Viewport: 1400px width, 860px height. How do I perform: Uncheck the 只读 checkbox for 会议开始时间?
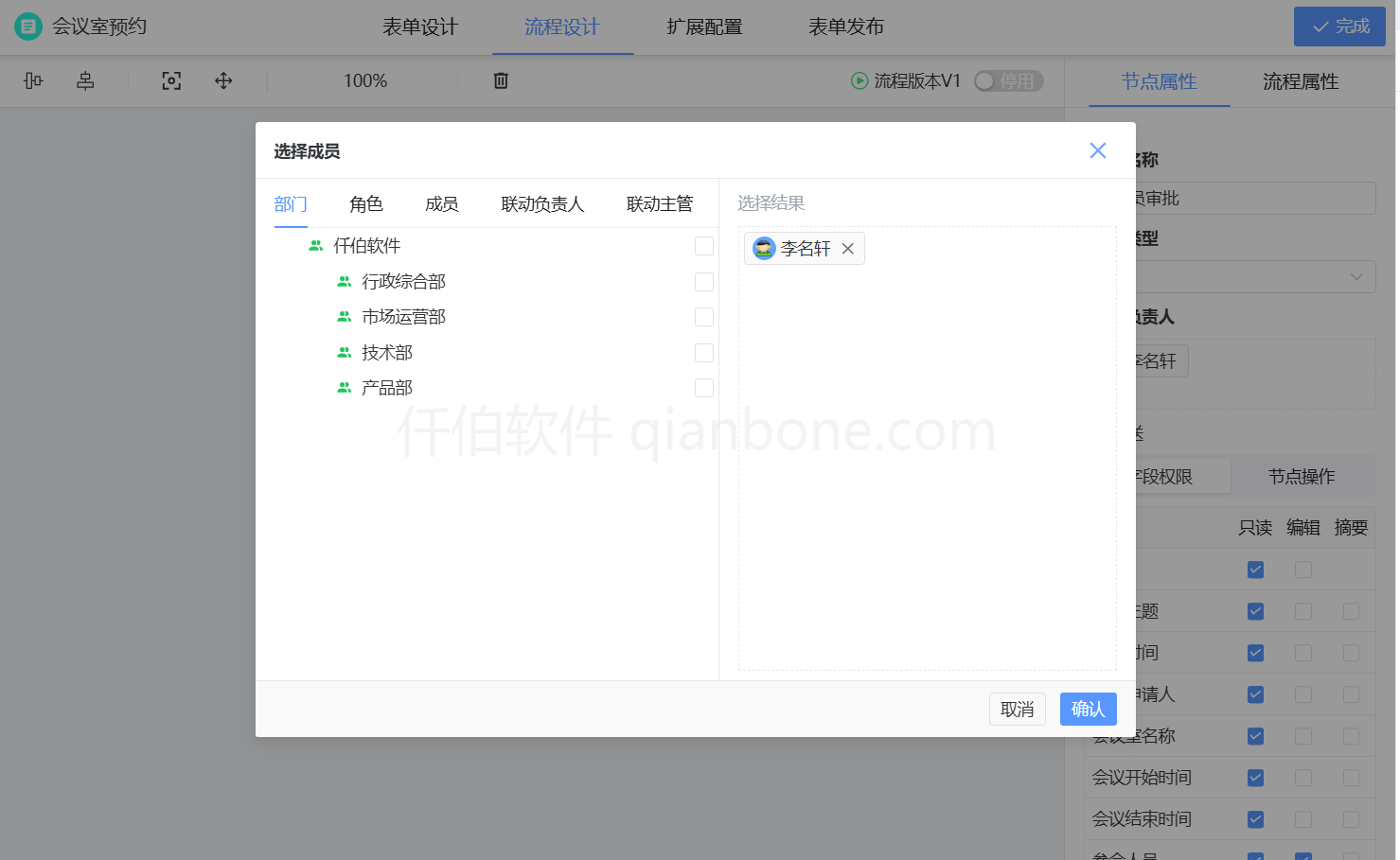pyautogui.click(x=1254, y=777)
